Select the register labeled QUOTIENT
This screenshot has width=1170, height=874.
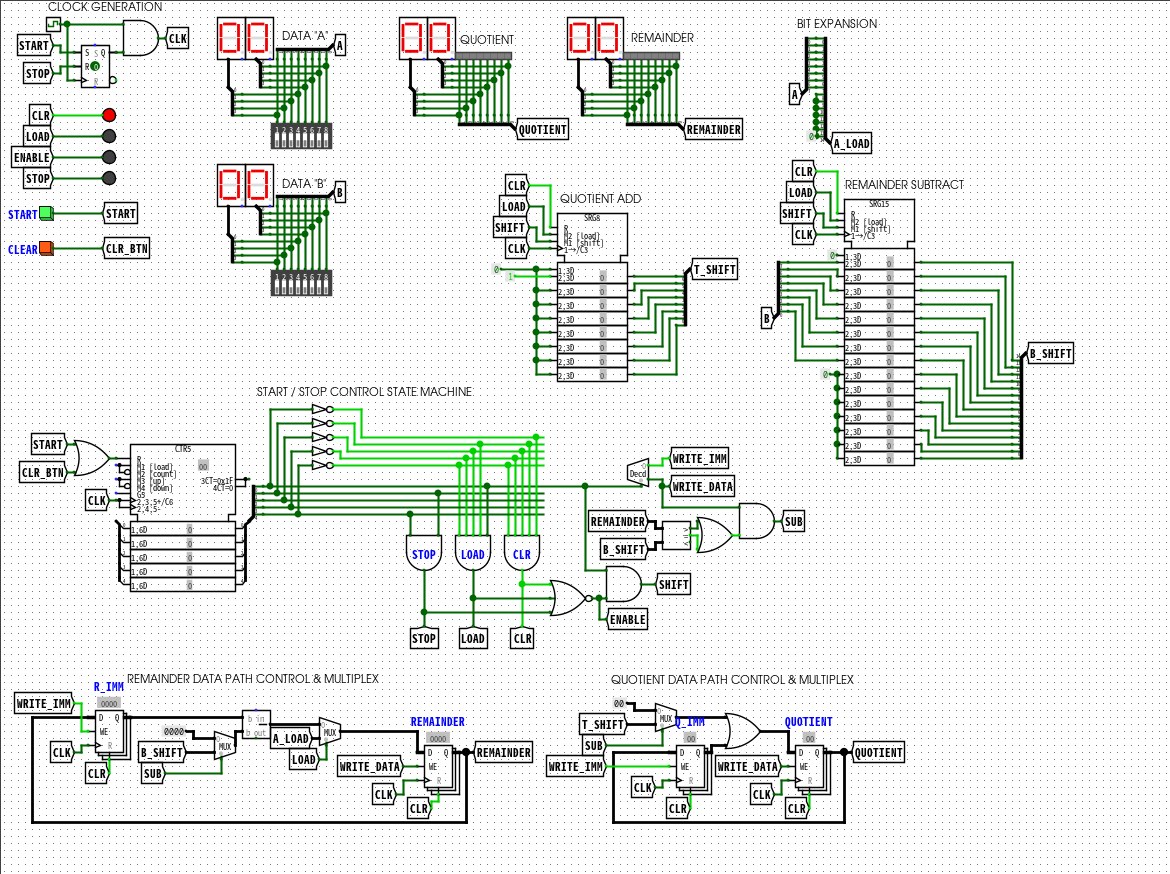[809, 765]
